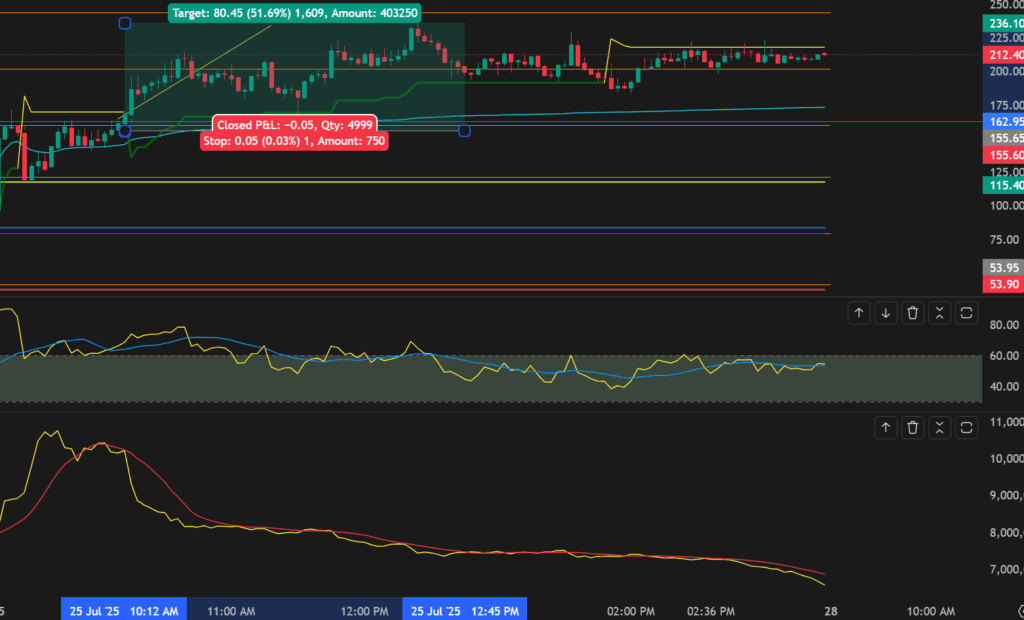The width and height of the screenshot is (1024, 620).
Task: Select the green Target 80.45 label
Action: click(295, 13)
